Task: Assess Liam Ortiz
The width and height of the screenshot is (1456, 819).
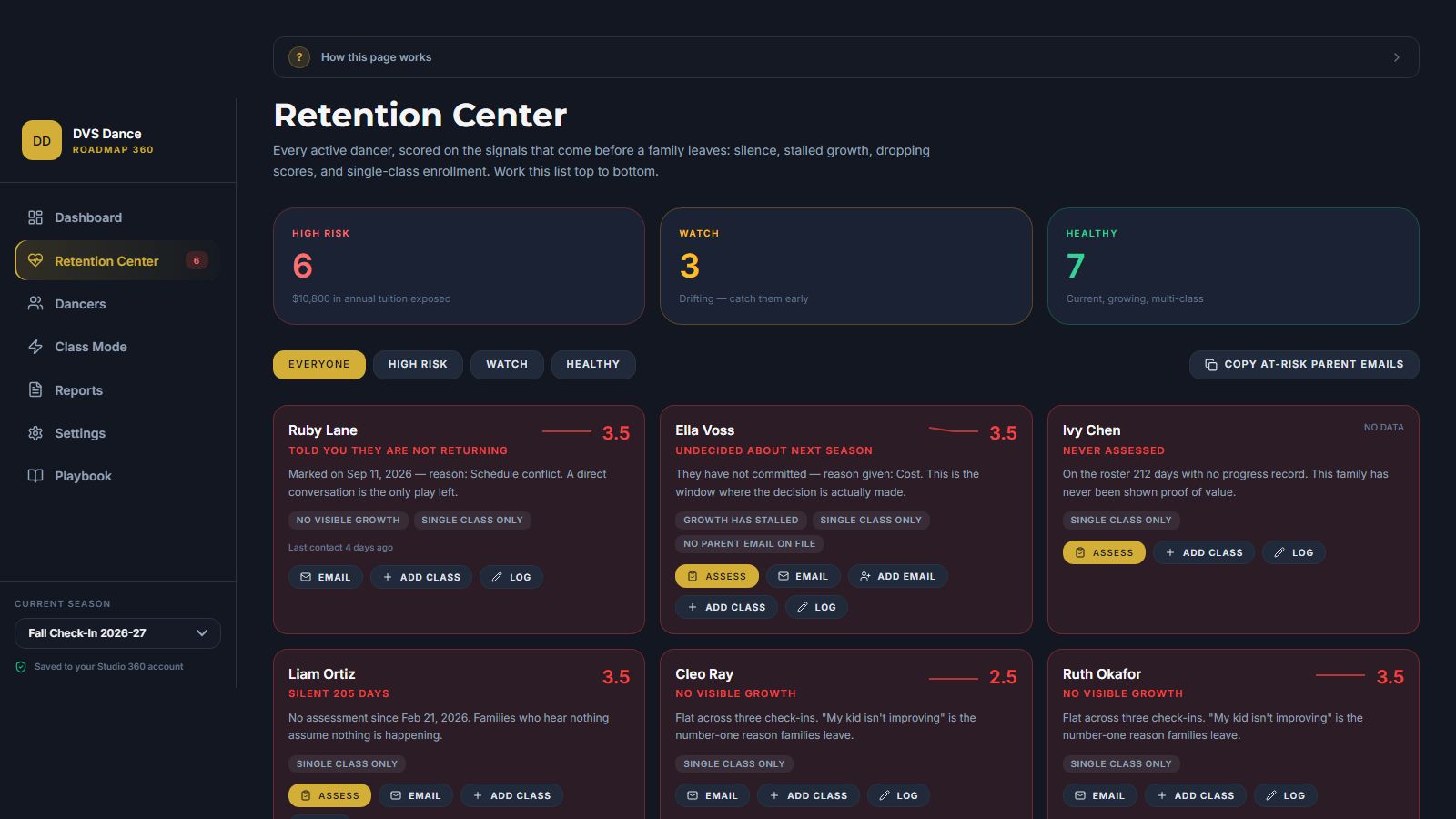Action: pyautogui.click(x=329, y=795)
